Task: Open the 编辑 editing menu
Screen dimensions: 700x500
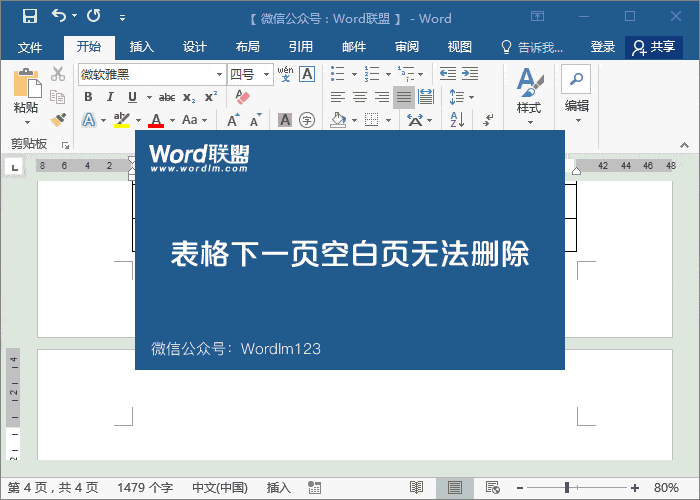Action: pyautogui.click(x=576, y=95)
